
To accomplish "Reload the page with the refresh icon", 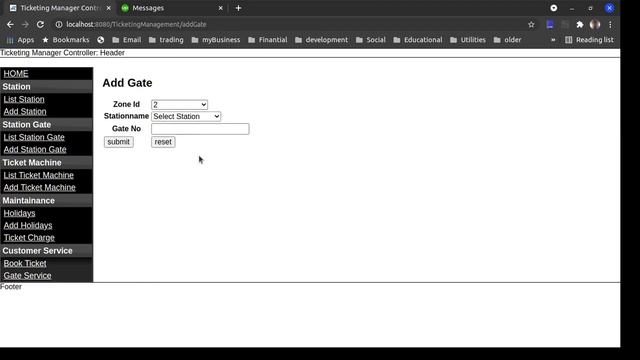I will 40,24.
